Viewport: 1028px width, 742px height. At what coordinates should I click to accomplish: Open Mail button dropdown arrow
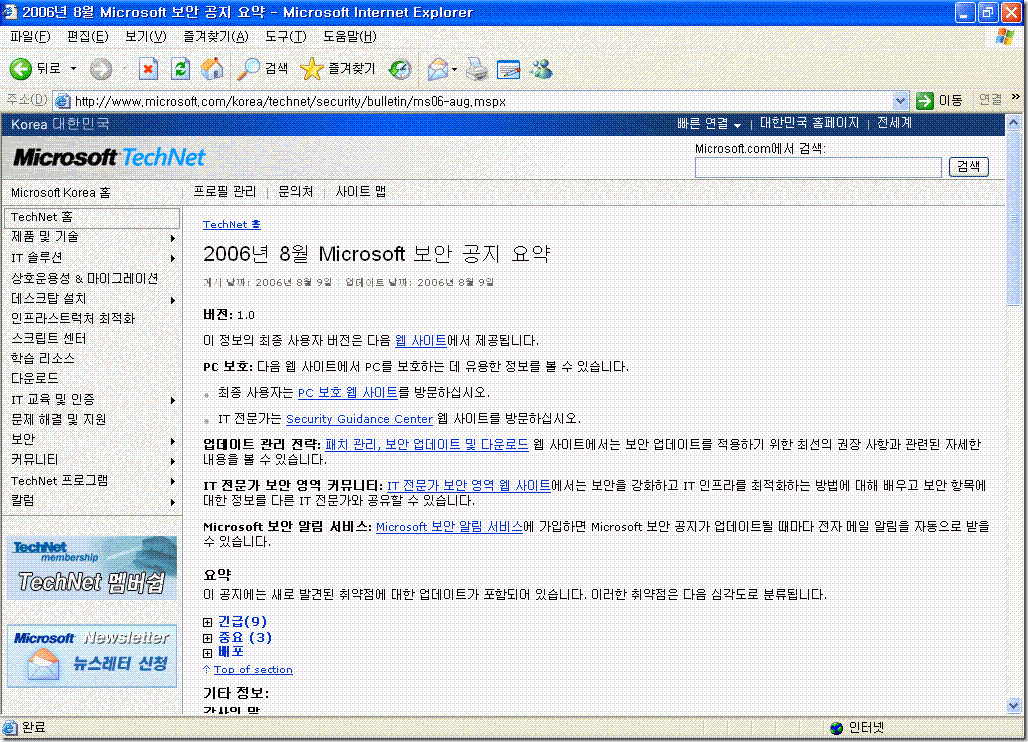(454, 69)
